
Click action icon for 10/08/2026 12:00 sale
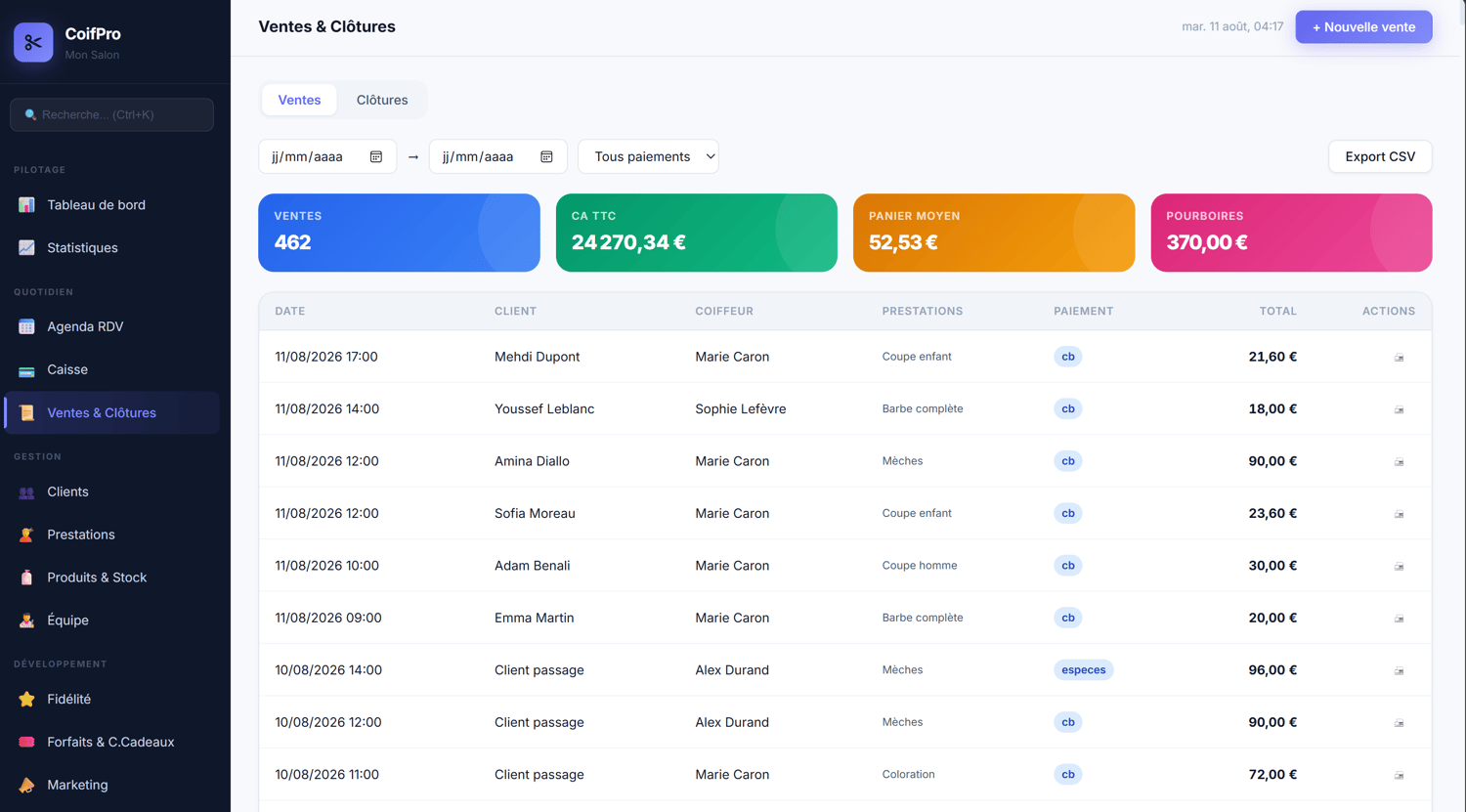coord(1400,723)
